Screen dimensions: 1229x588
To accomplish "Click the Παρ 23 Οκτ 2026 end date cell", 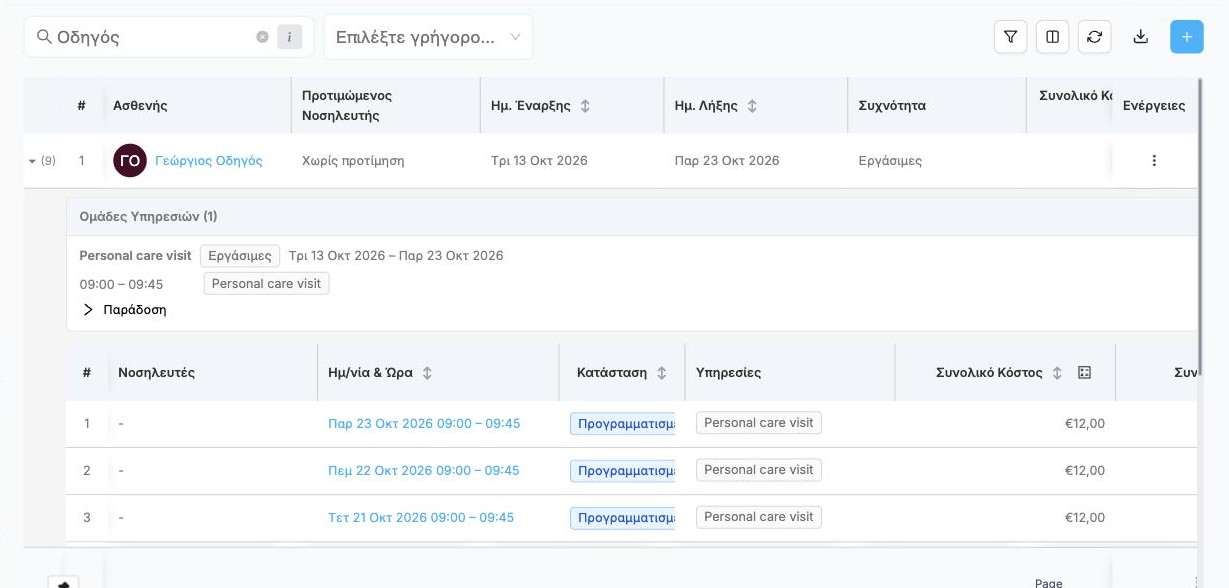I will (x=727, y=160).
